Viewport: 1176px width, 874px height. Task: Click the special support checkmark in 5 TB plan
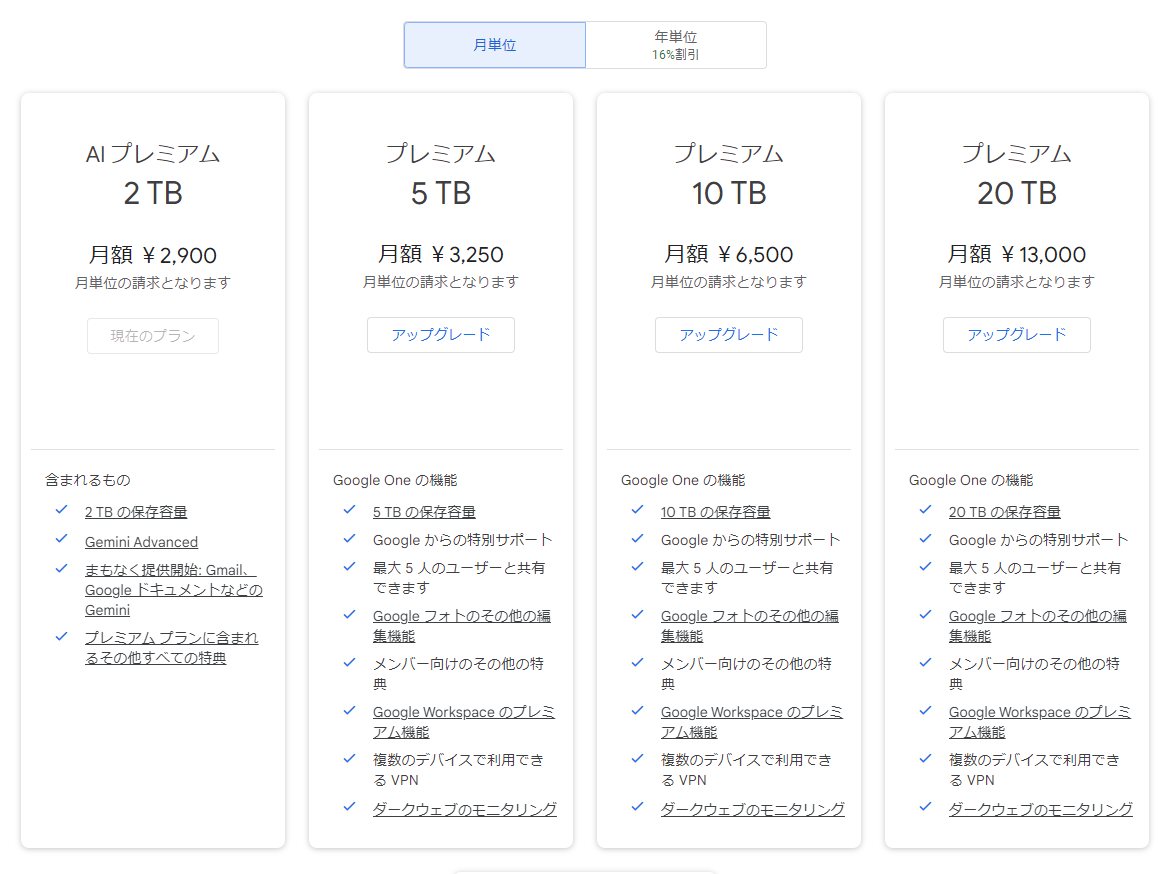pos(350,539)
